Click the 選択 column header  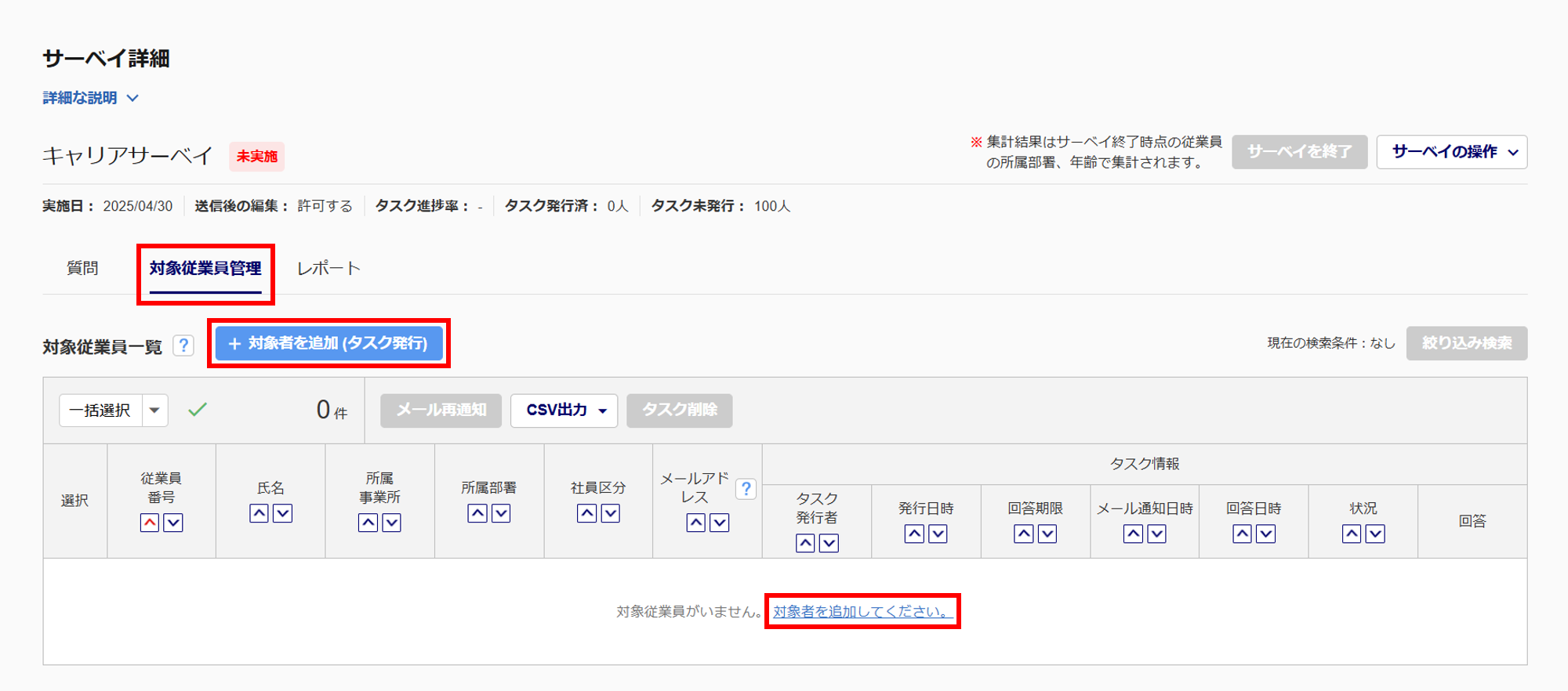point(74,501)
